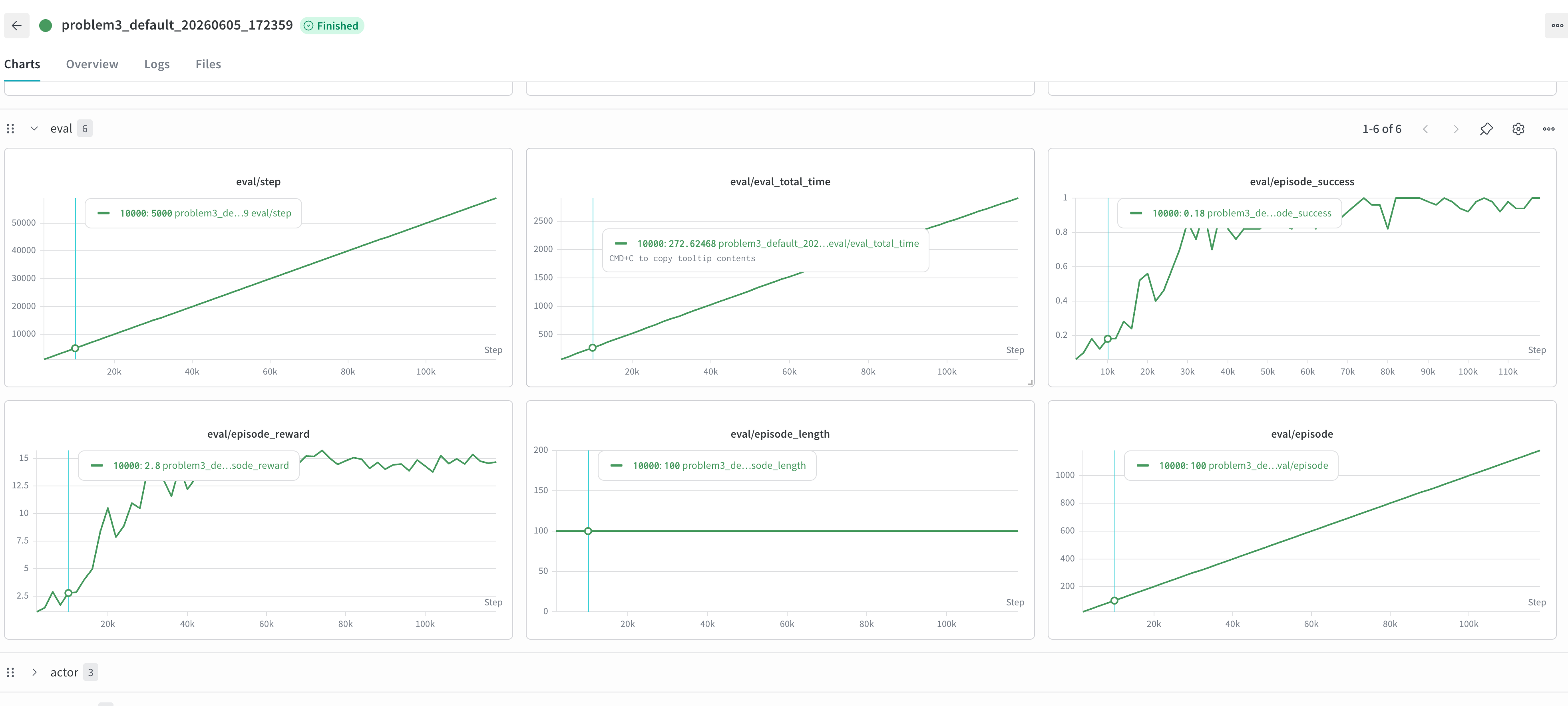This screenshot has height=706, width=1568.
Task: Click the eval/eval_total_time chart resize corner
Action: click(x=1030, y=383)
